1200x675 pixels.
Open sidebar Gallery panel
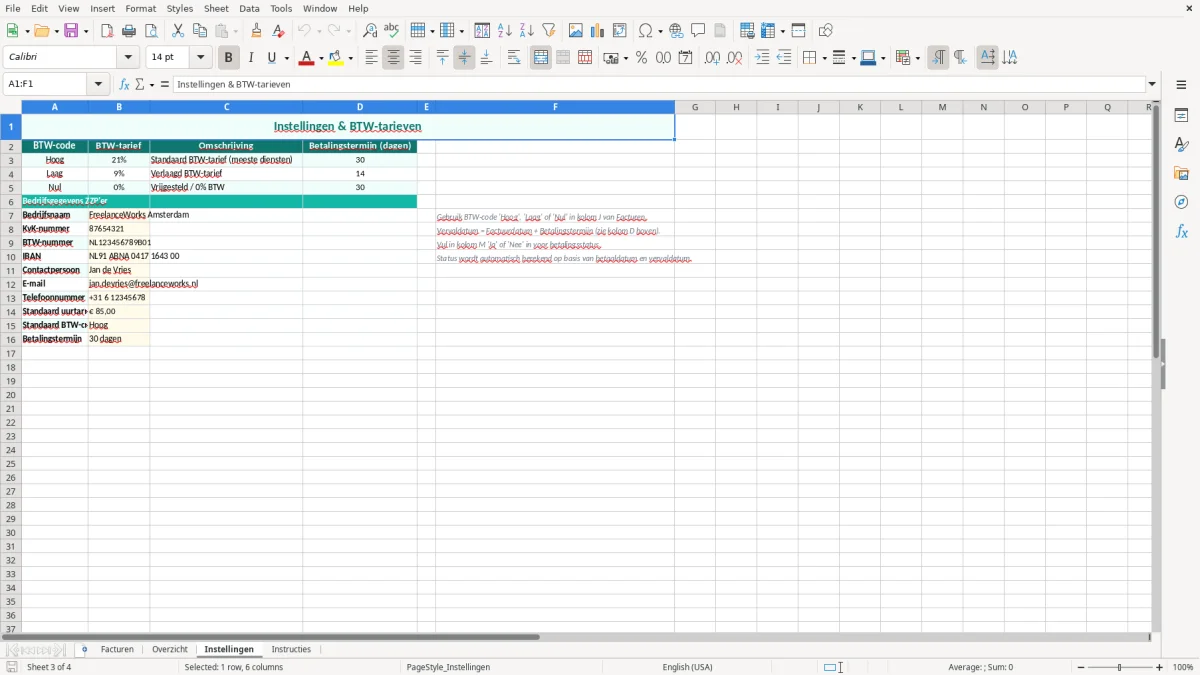1181,174
